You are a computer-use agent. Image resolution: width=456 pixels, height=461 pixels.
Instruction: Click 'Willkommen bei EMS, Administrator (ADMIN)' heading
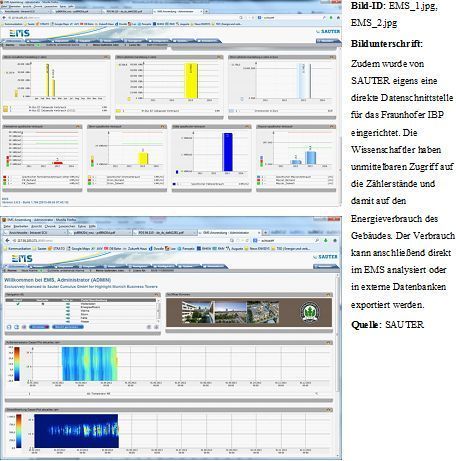coord(57,280)
